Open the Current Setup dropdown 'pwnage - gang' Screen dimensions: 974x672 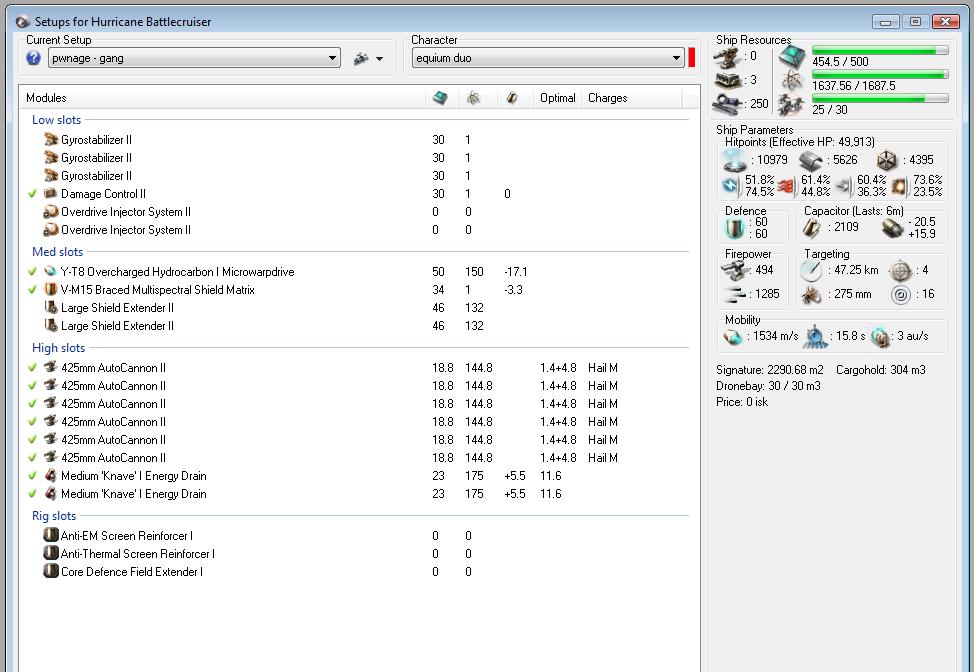tap(194, 58)
